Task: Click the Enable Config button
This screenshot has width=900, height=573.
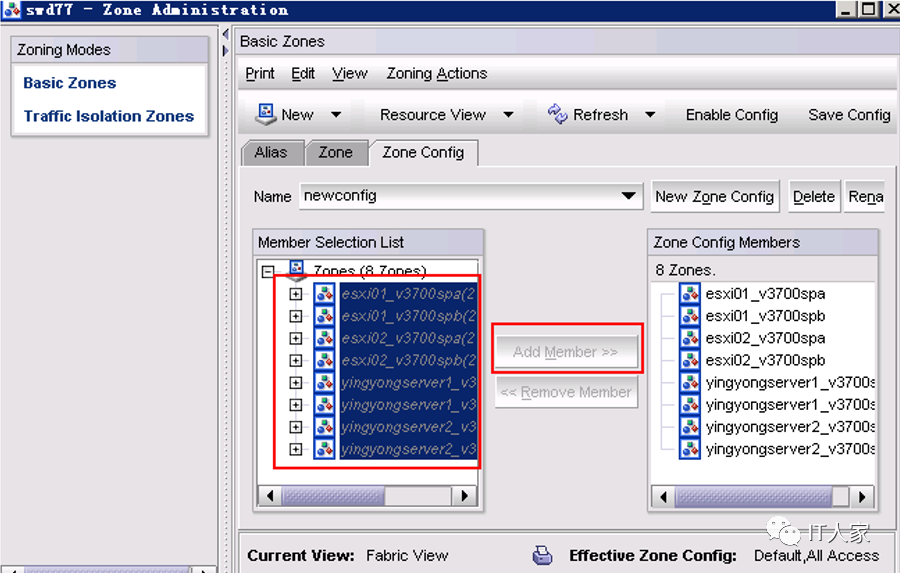Action: 732,115
